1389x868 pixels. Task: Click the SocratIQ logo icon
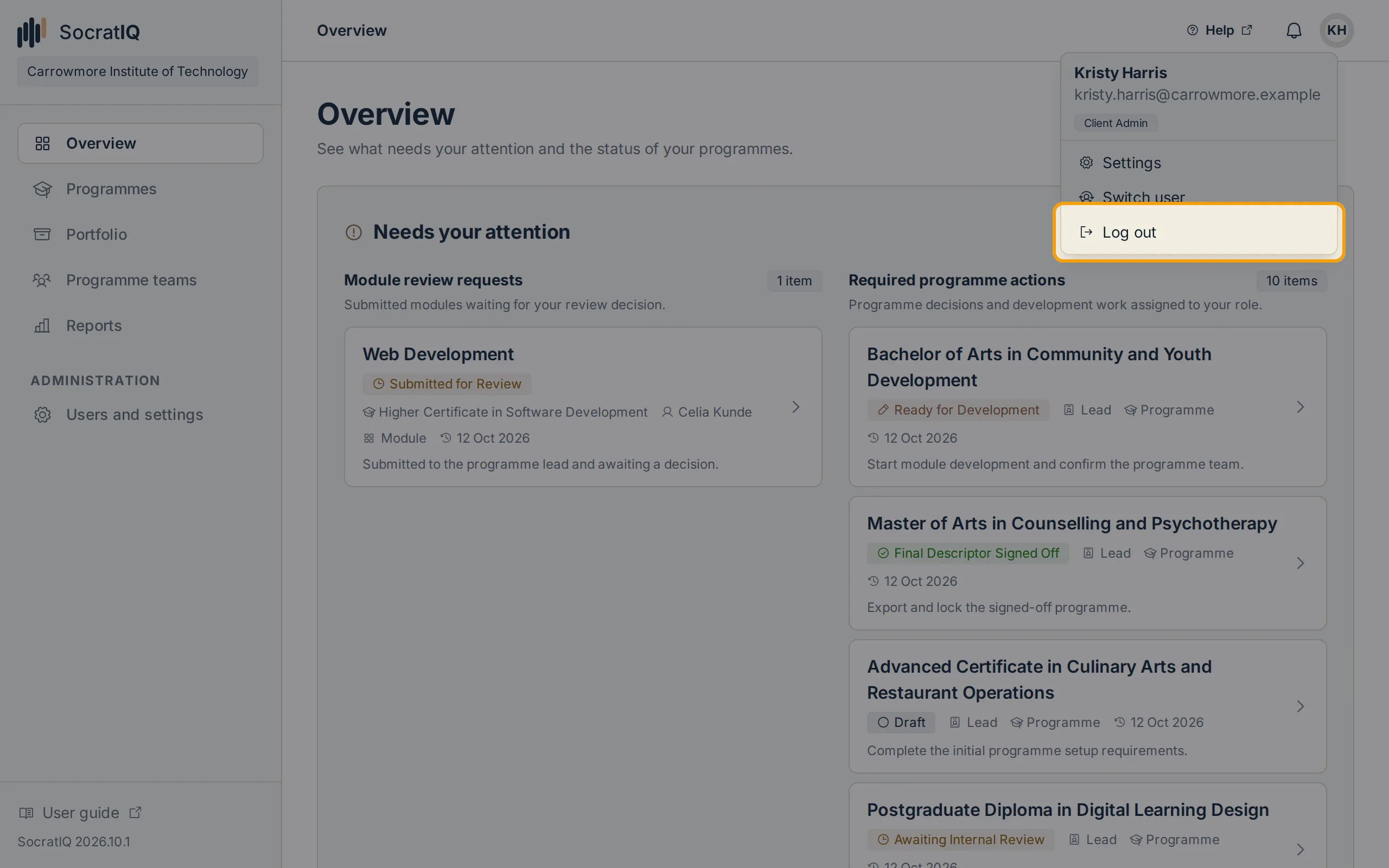tap(31, 31)
